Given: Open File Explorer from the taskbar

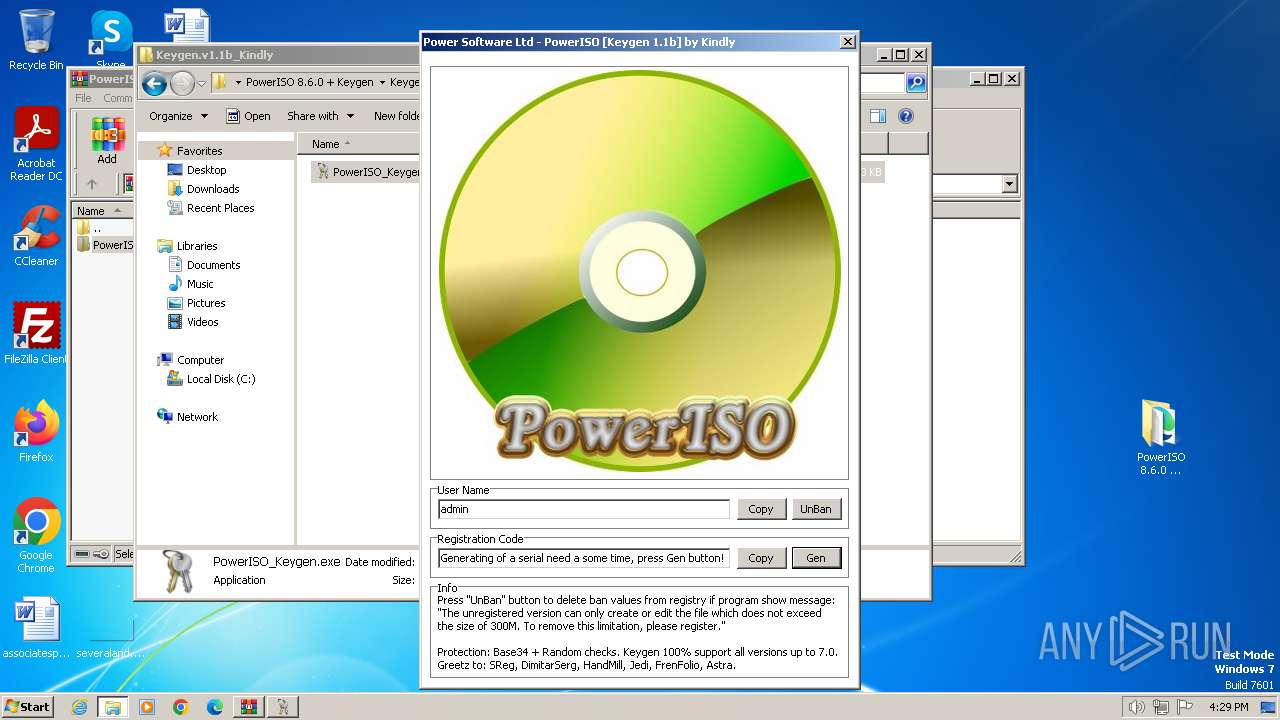Looking at the screenshot, I should point(113,707).
